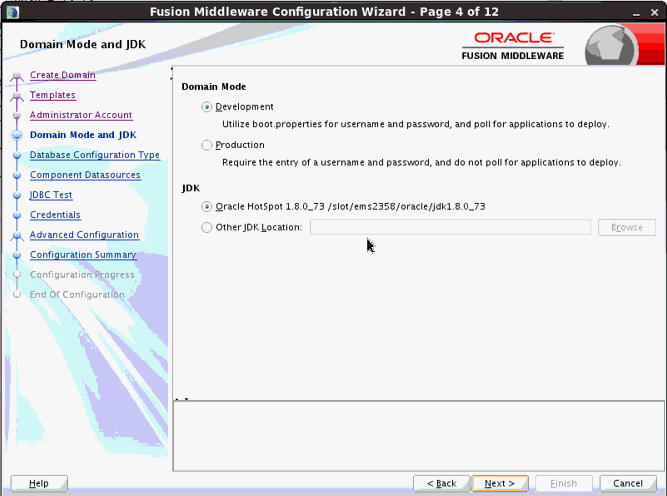
Task: Select the Other JDK Location radio button
Action: click(207, 228)
